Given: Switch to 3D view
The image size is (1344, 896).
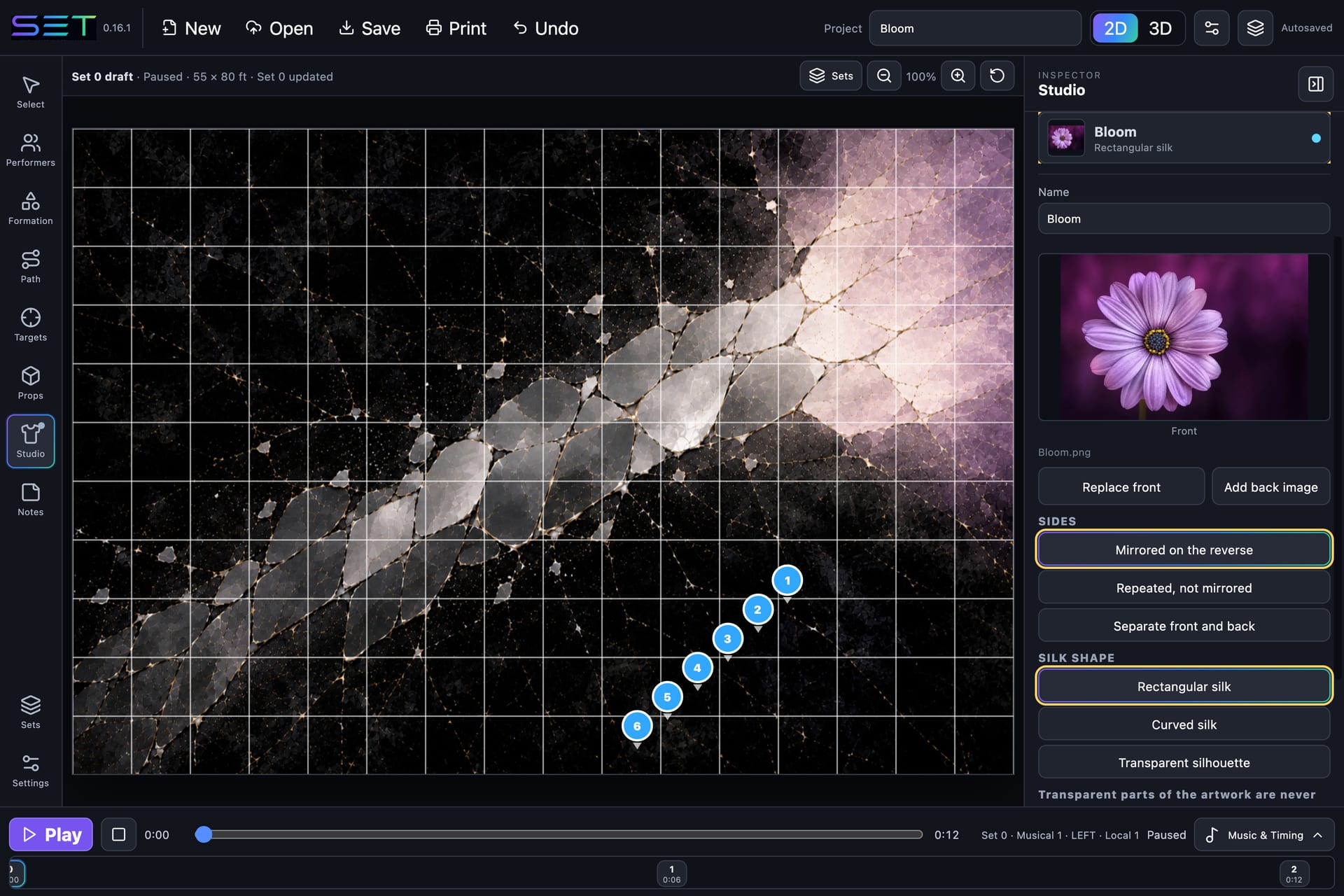Looking at the screenshot, I should pyautogui.click(x=1160, y=28).
